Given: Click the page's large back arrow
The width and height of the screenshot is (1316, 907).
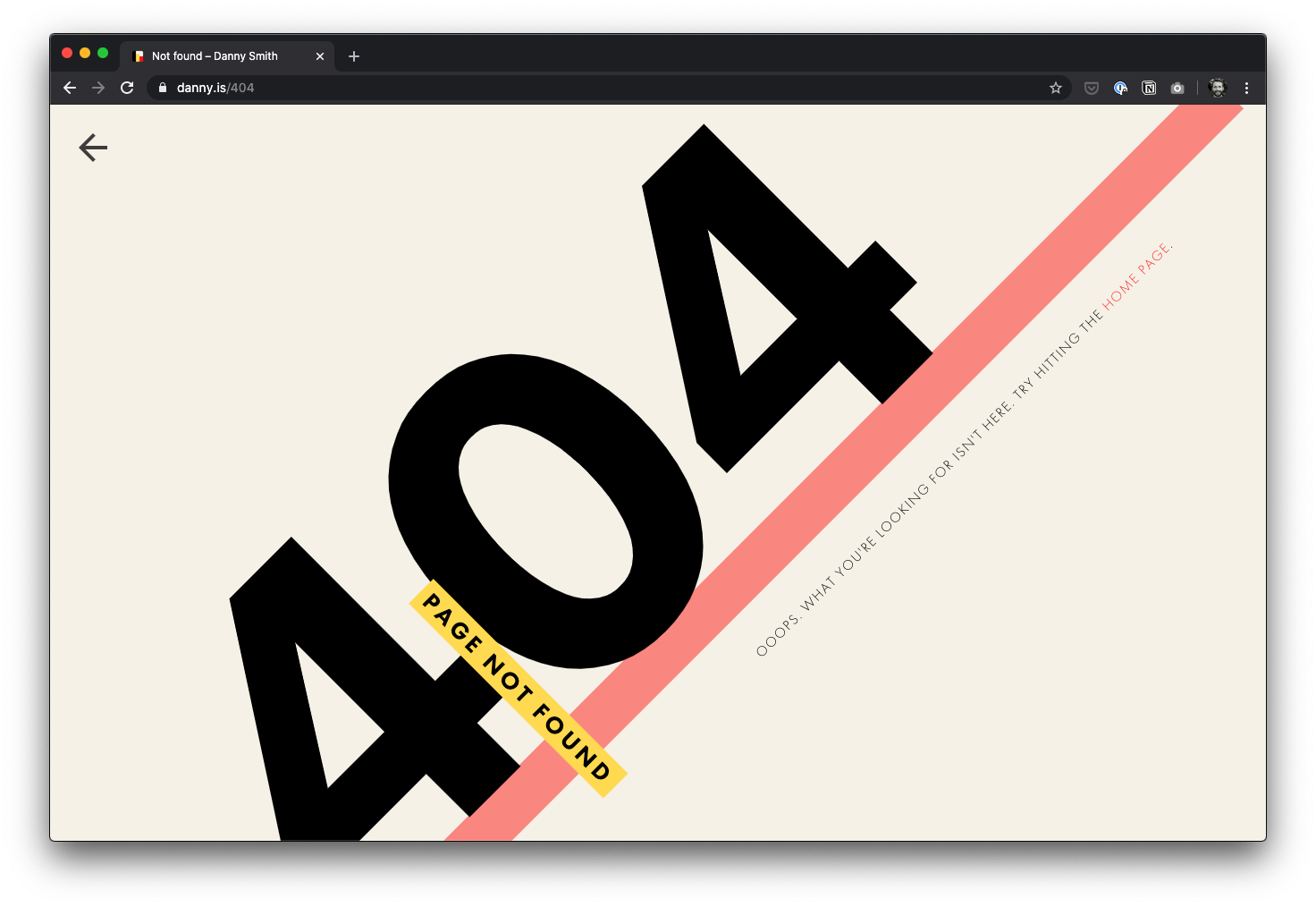Looking at the screenshot, I should click(93, 148).
